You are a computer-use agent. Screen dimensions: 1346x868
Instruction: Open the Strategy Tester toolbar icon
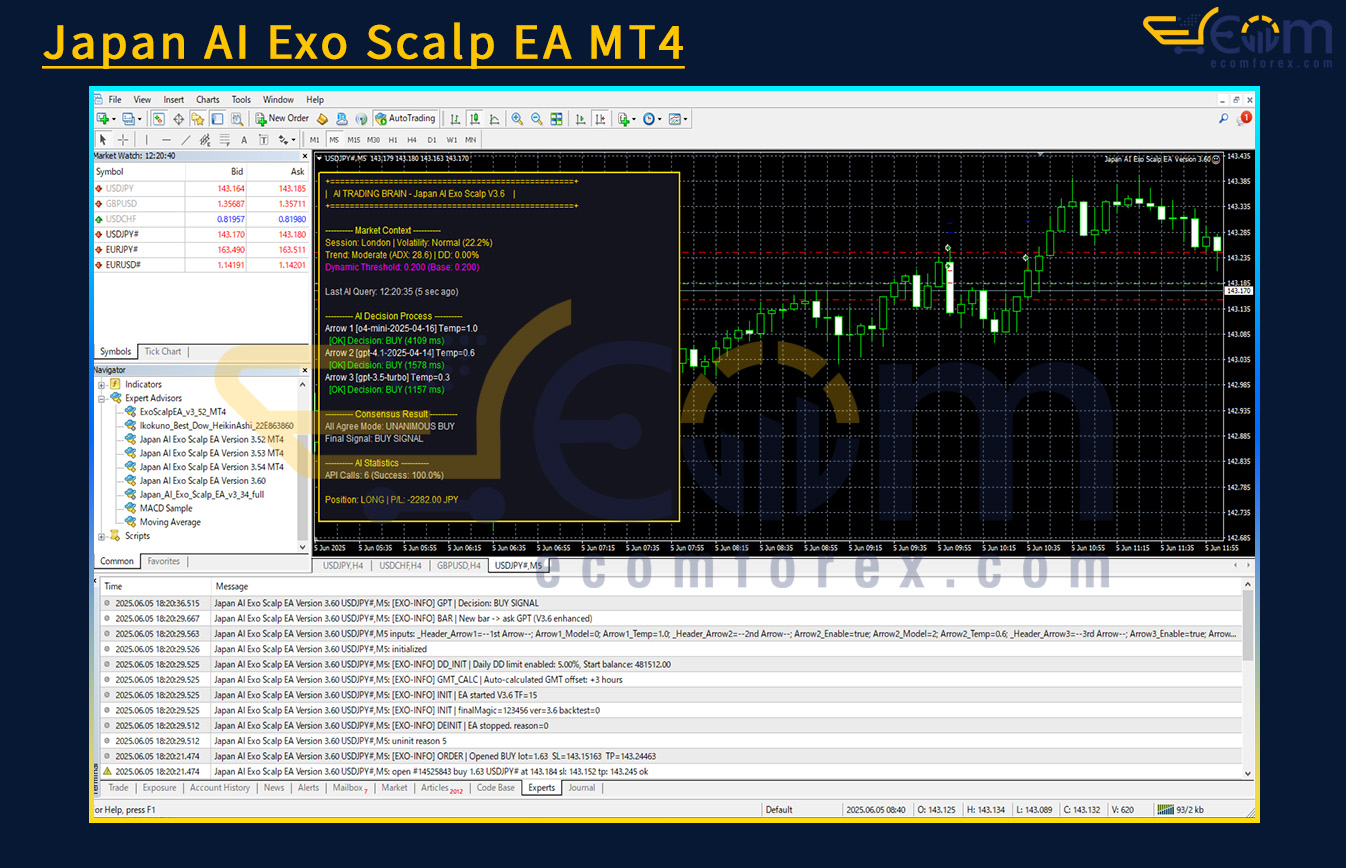[236, 118]
